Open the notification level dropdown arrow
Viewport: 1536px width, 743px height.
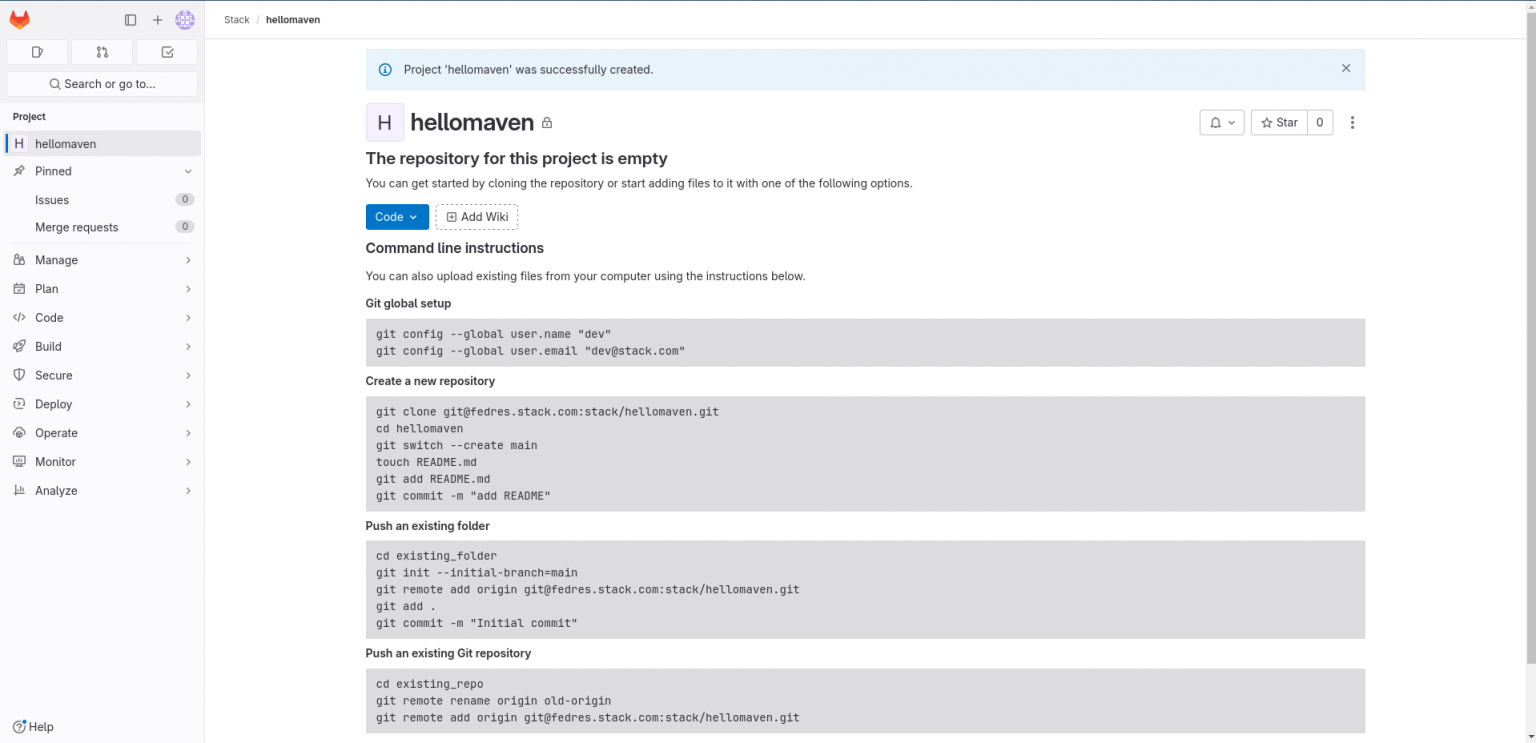[1231, 122]
